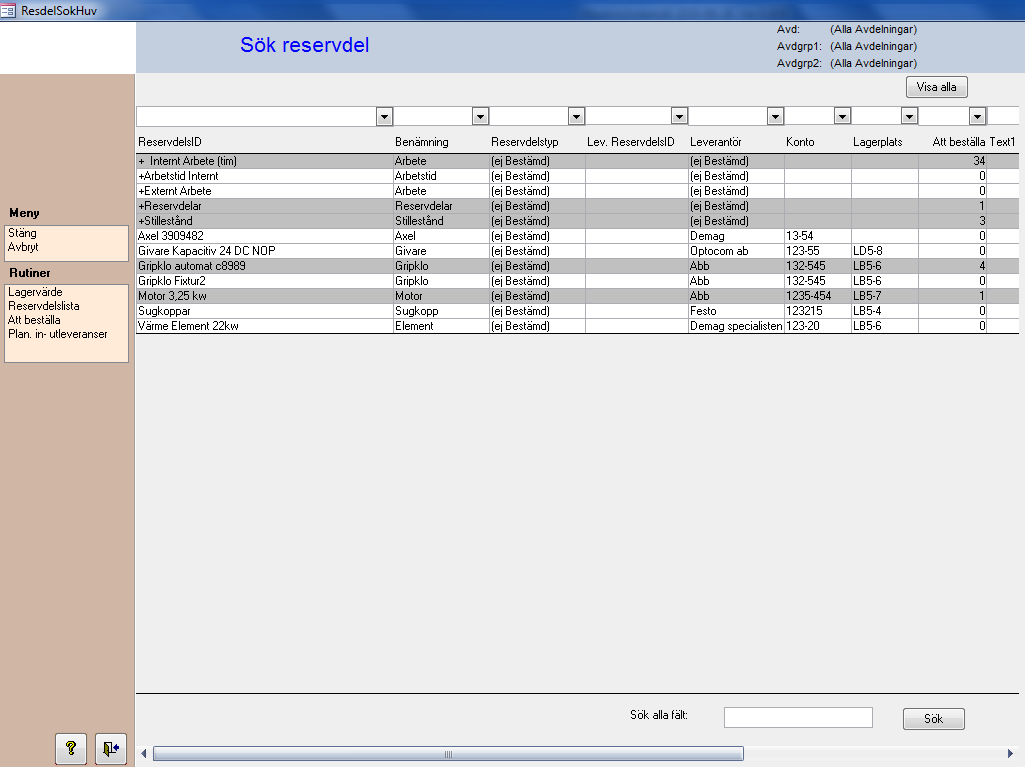Click the scroll left arrow

pyautogui.click(x=144, y=754)
